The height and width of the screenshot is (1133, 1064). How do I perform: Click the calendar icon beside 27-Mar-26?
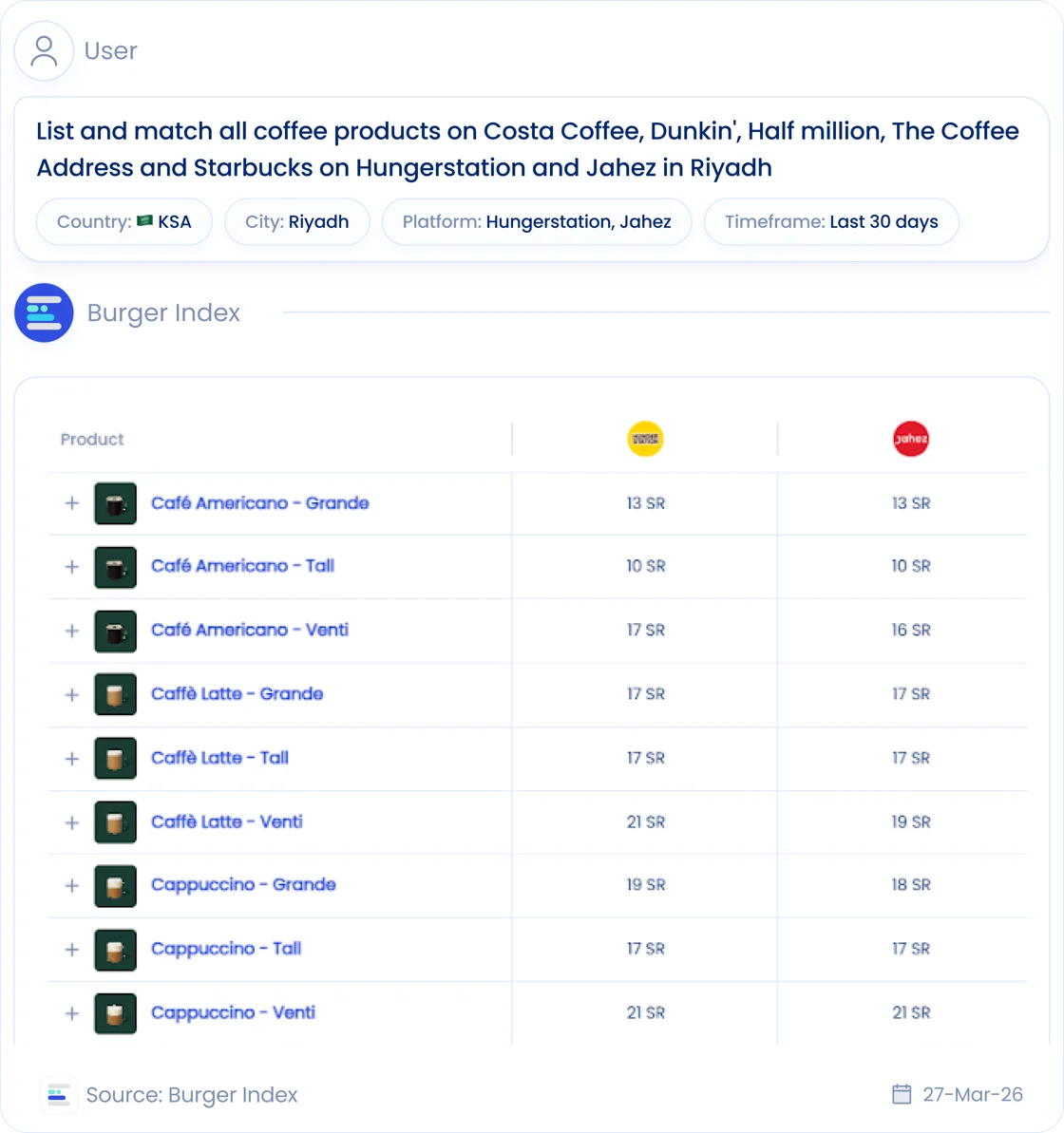coord(902,1094)
